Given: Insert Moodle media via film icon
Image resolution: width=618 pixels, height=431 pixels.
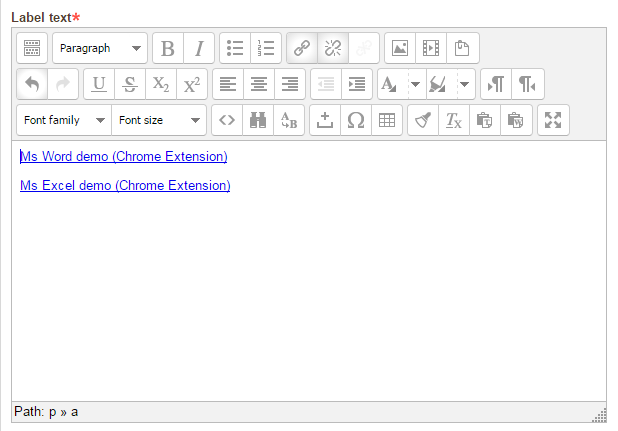Looking at the screenshot, I should click(x=431, y=48).
